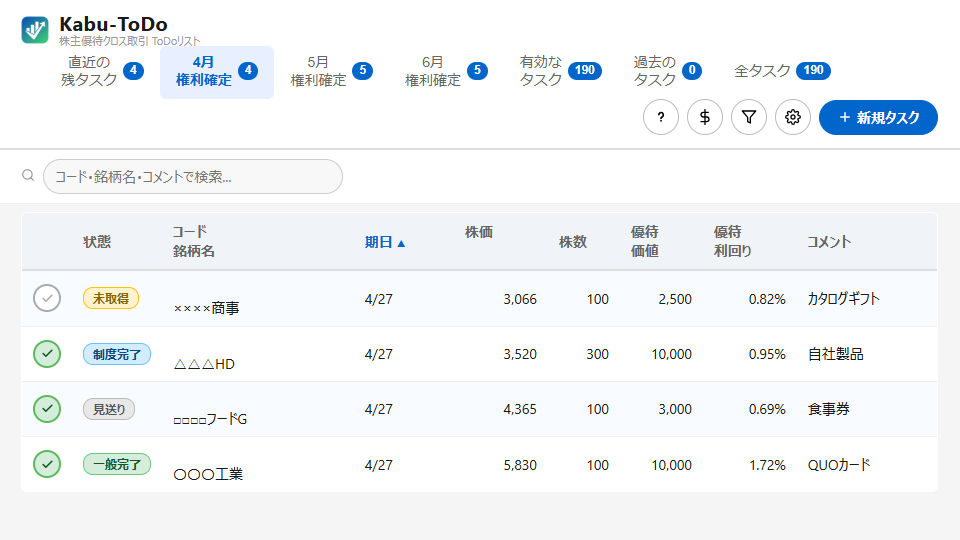960x540 pixels.
Task: Toggle completion check for □□□□フードG
Action: (x=47, y=409)
